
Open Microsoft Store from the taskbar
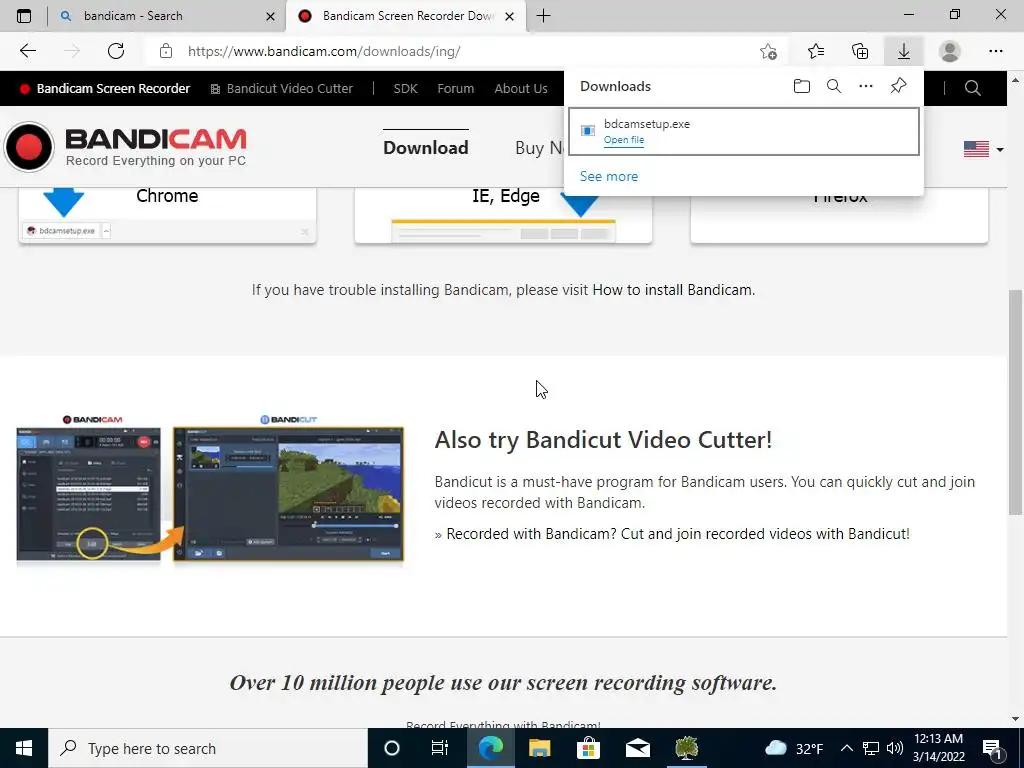(588, 748)
